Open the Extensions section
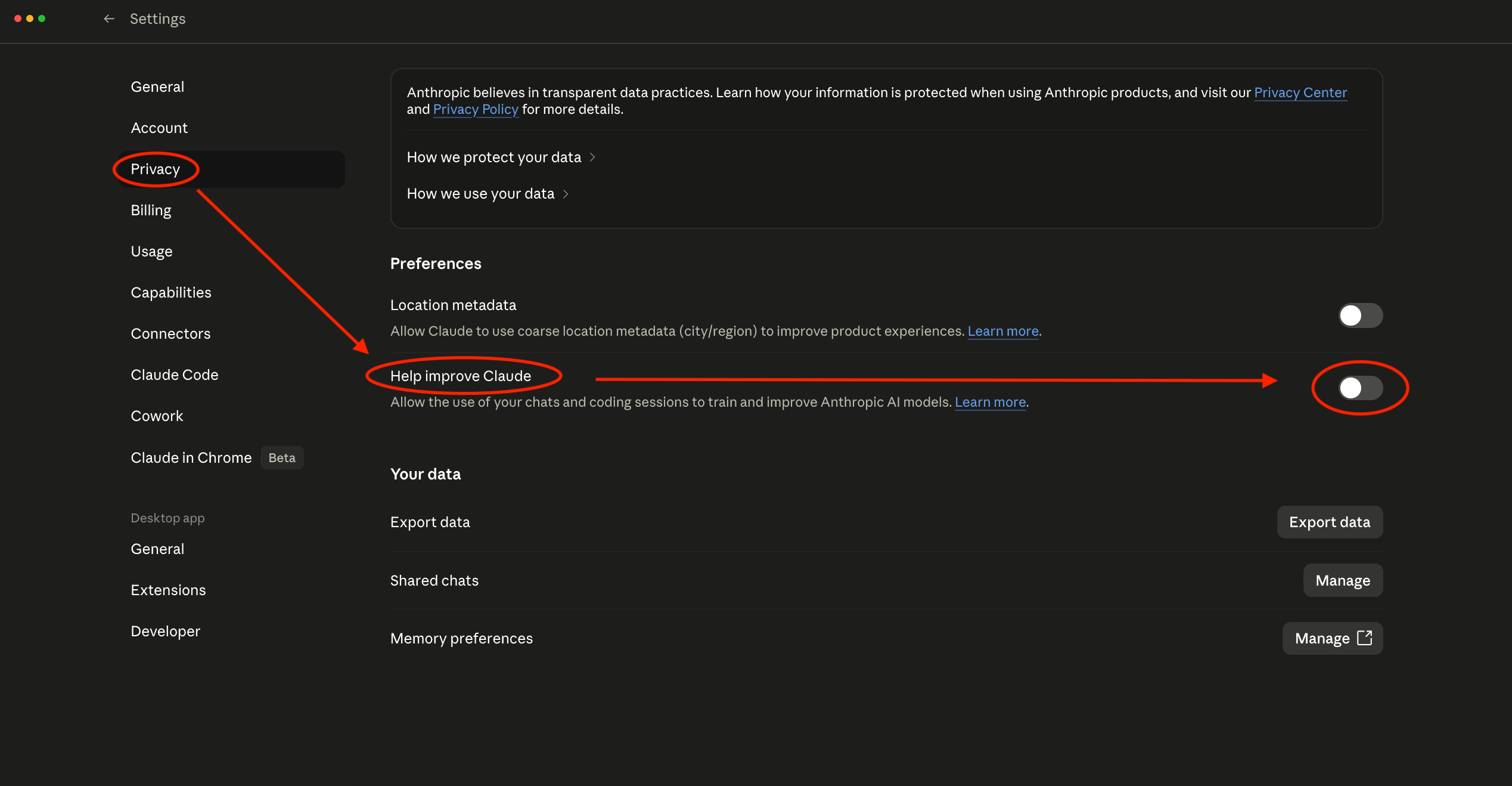This screenshot has width=1512, height=786. coord(168,590)
